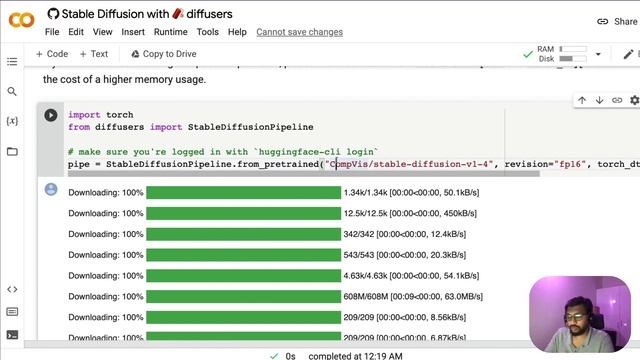Click the '12.5k/12.5k' download status text

[410, 213]
